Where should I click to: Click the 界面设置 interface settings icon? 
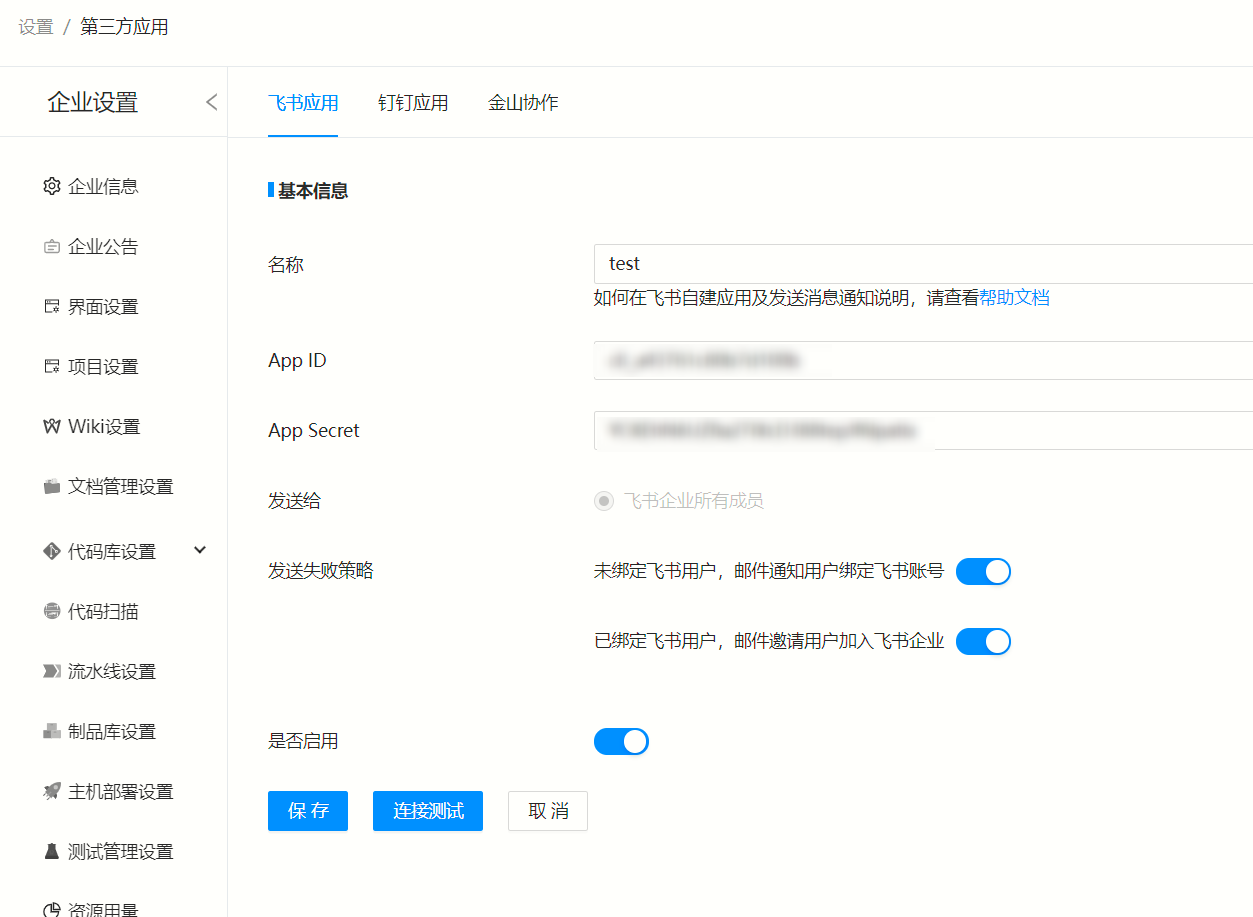51,306
